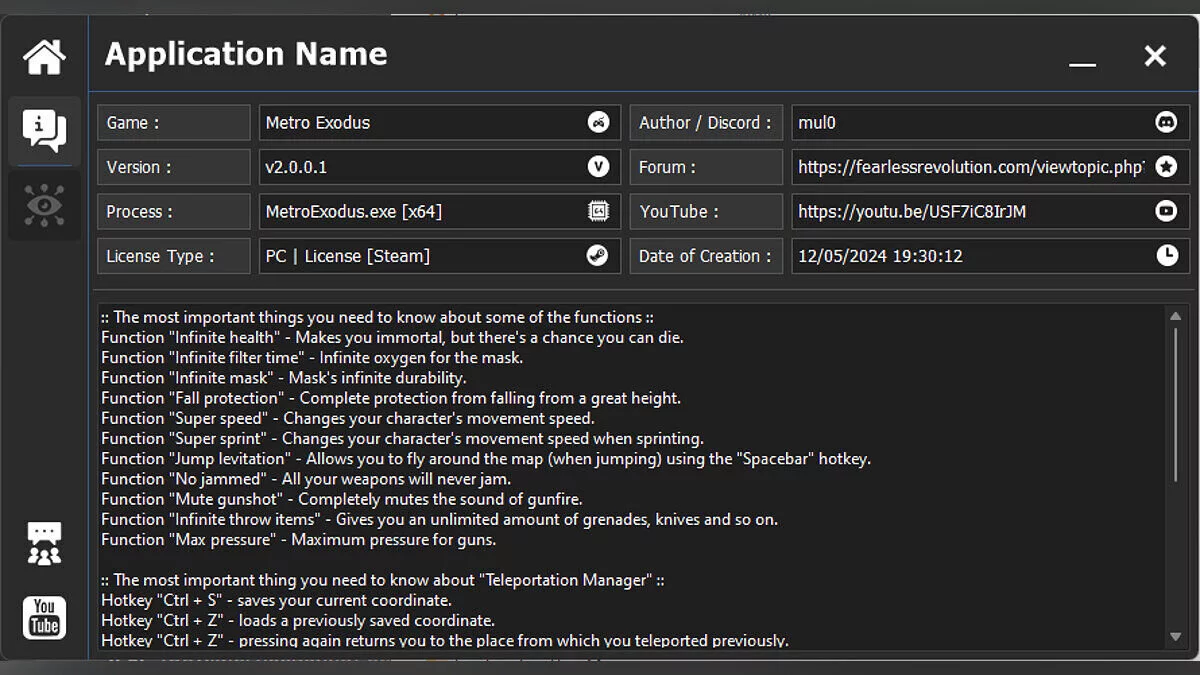
Task: Open the community chat sidebar icon
Action: point(44,543)
